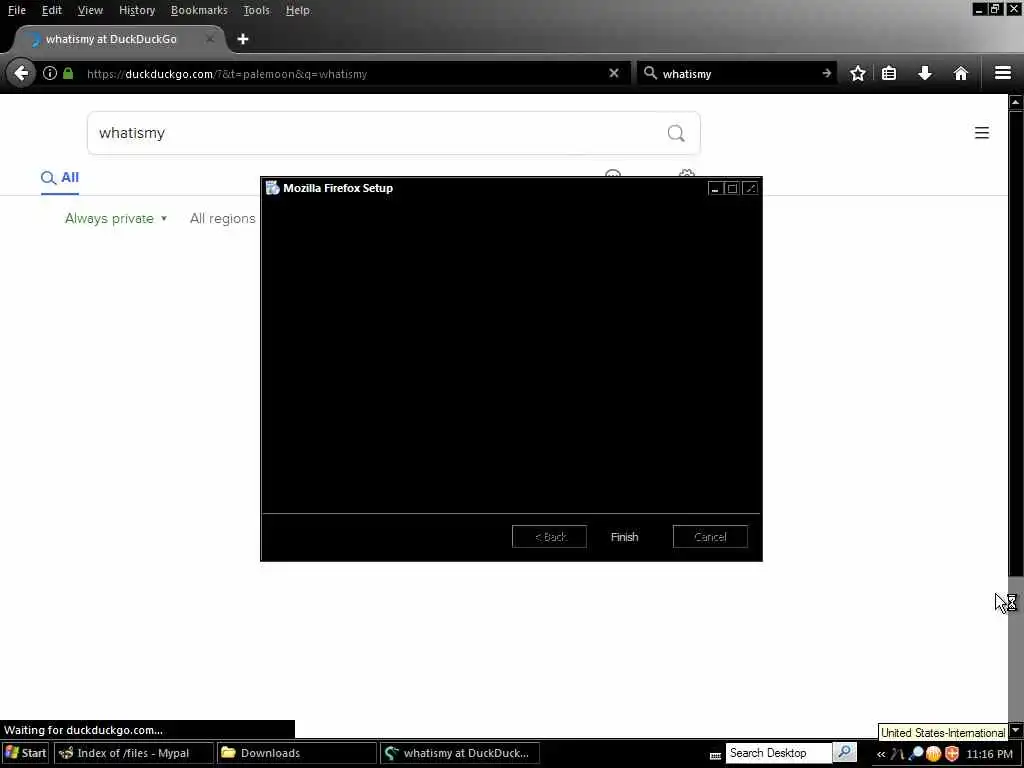Open a new tab with the plus button
Screen dimensions: 1024x768
click(243, 39)
